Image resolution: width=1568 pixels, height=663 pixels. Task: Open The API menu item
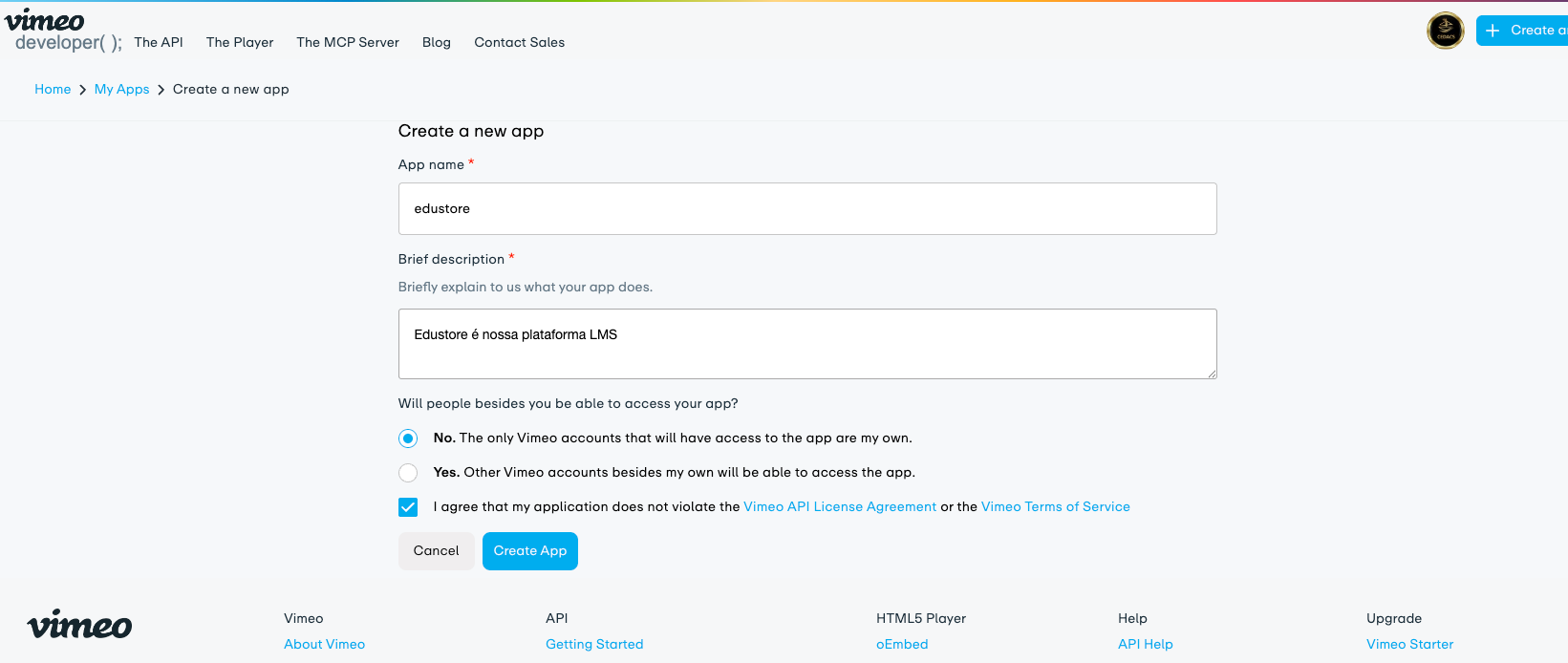pyautogui.click(x=159, y=42)
